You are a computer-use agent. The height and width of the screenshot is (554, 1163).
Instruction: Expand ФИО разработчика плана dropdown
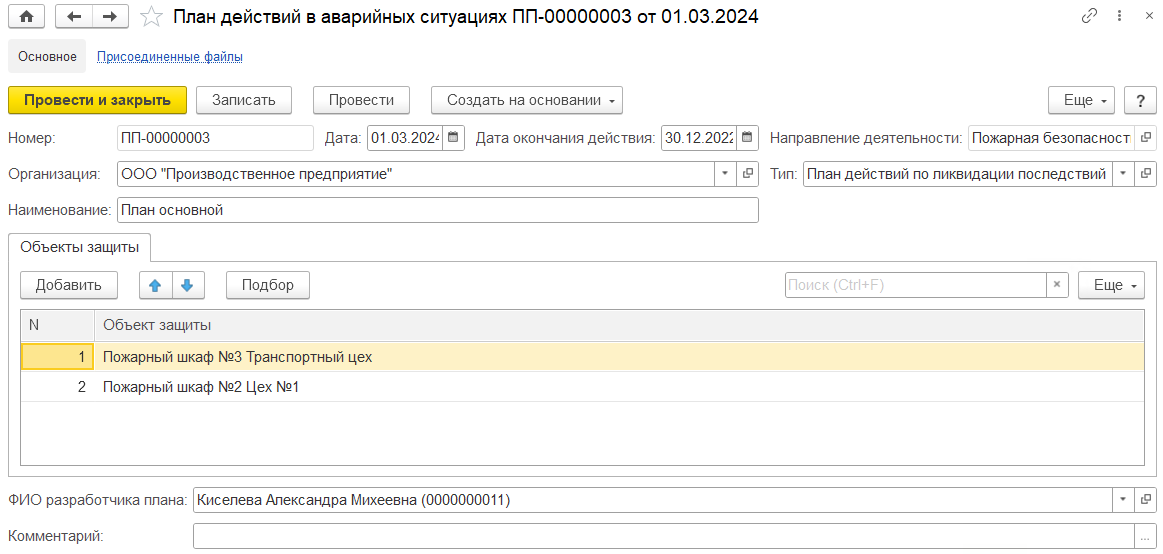tap(1123, 500)
